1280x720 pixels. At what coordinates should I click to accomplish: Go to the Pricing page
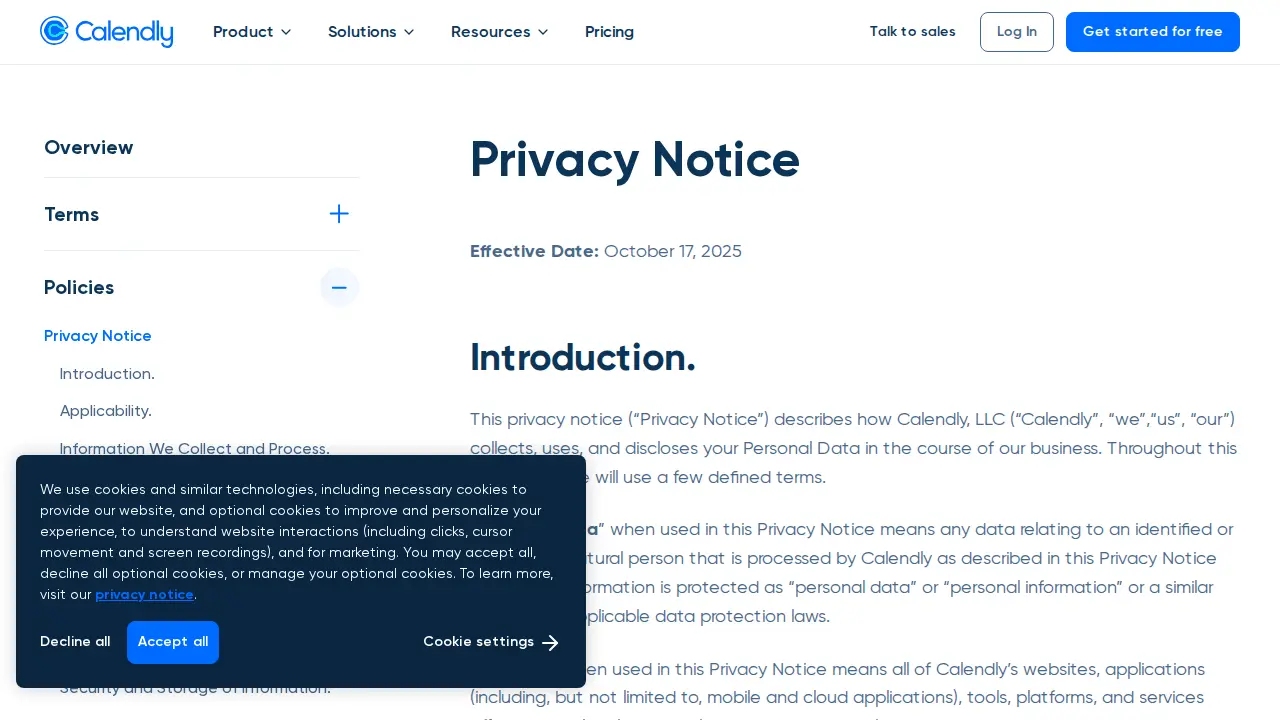click(x=609, y=32)
